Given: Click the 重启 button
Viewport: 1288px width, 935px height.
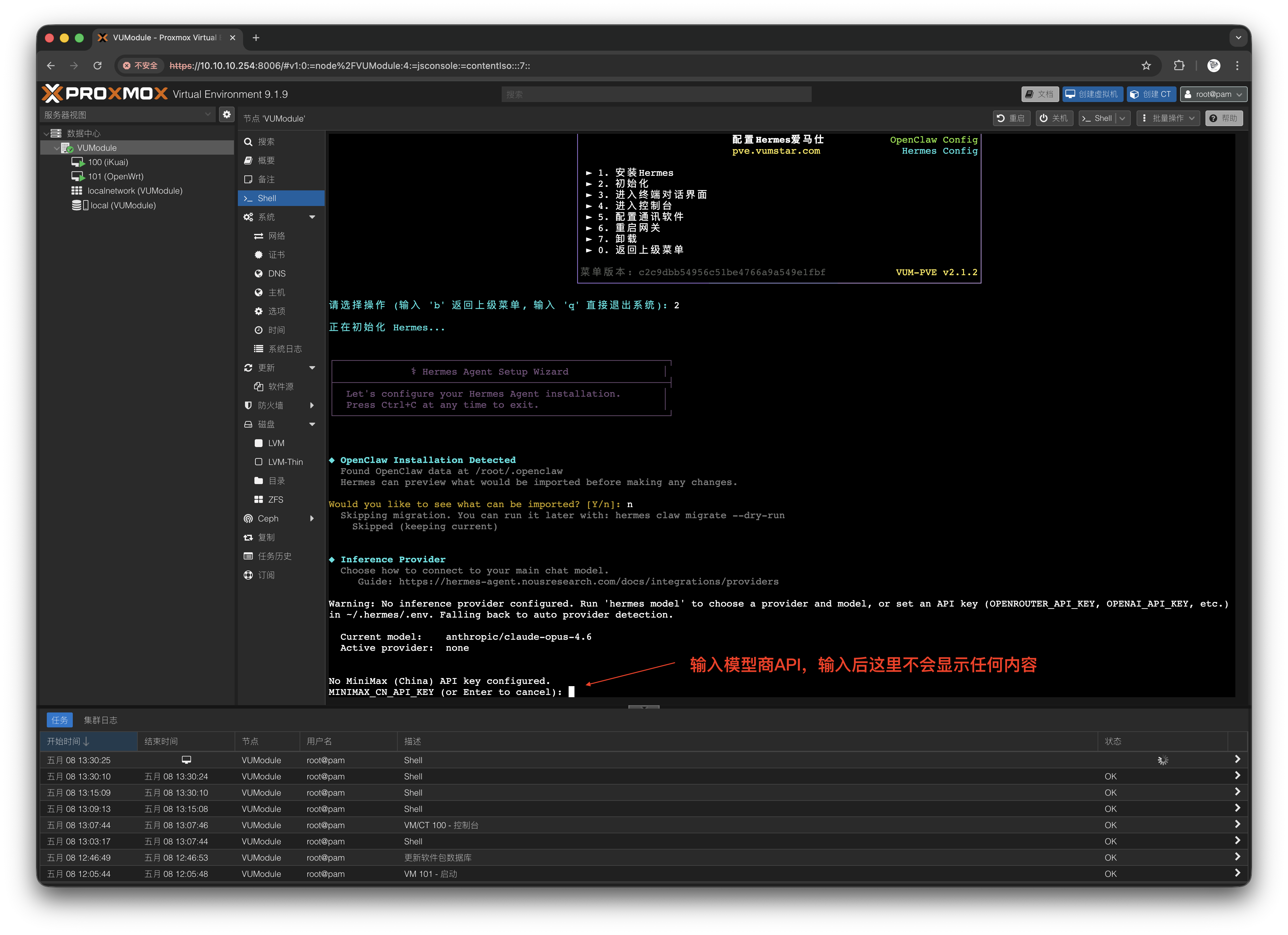Looking at the screenshot, I should [1011, 118].
